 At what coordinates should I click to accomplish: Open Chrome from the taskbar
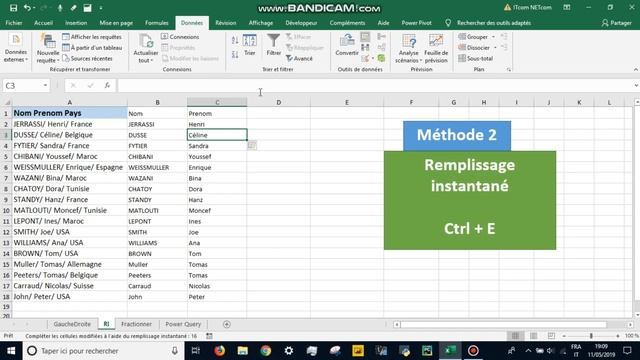click(266, 351)
